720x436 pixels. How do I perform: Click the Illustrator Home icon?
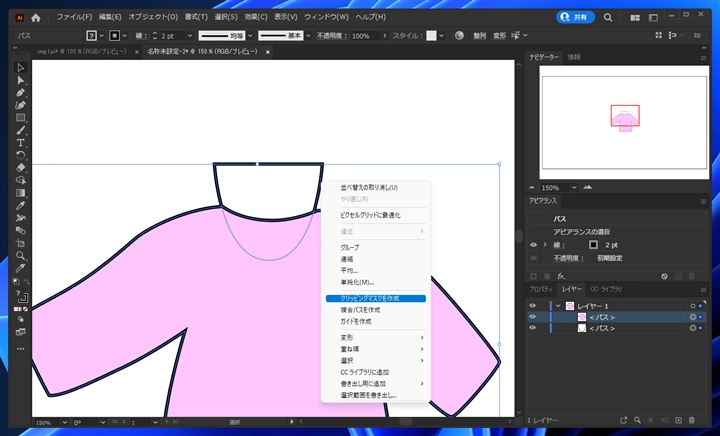[36, 17]
